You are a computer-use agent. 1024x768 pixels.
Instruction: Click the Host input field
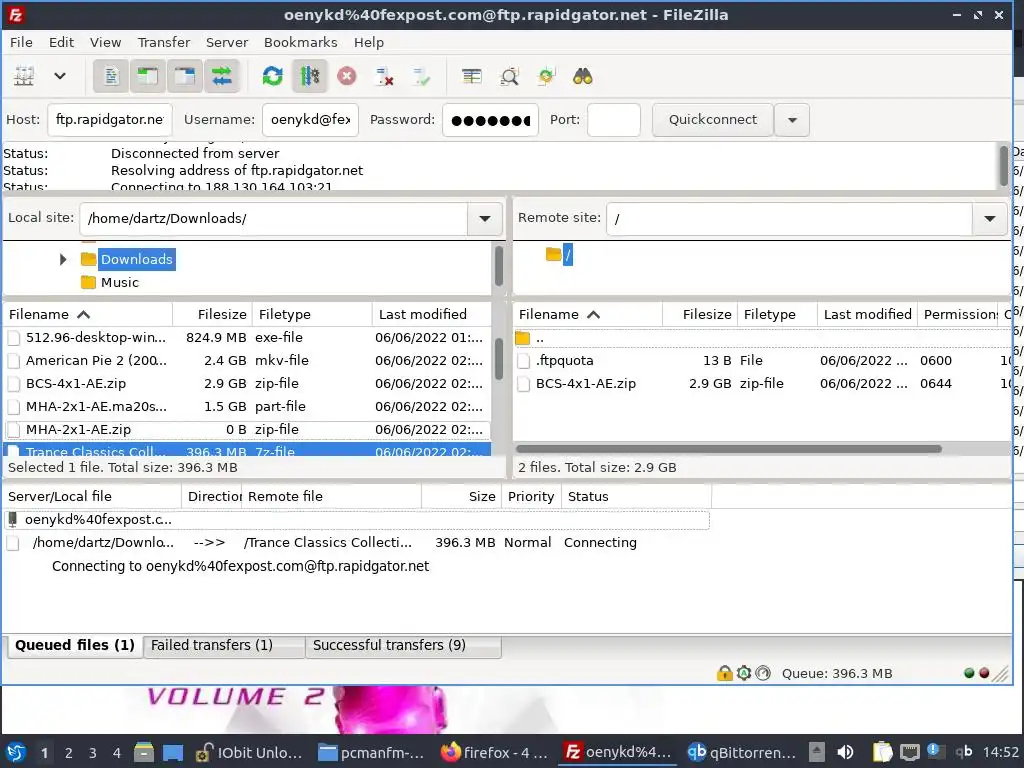click(110, 120)
